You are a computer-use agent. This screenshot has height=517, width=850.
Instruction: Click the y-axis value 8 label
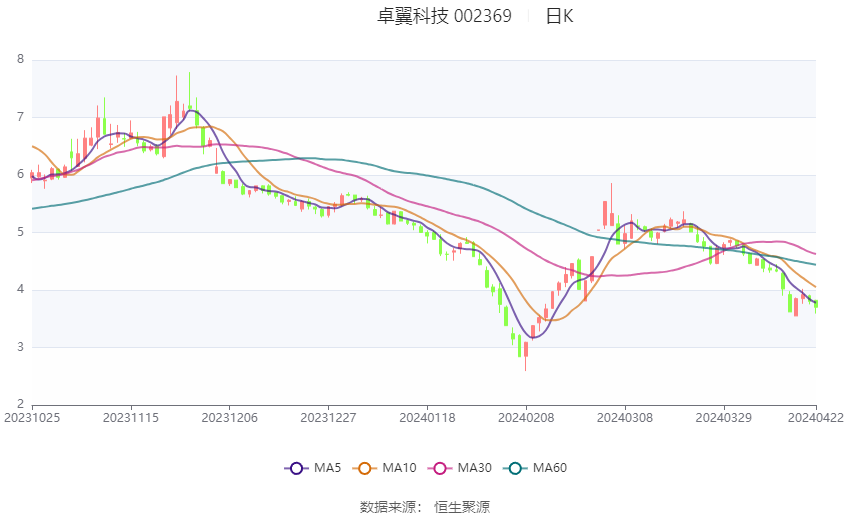point(21,60)
